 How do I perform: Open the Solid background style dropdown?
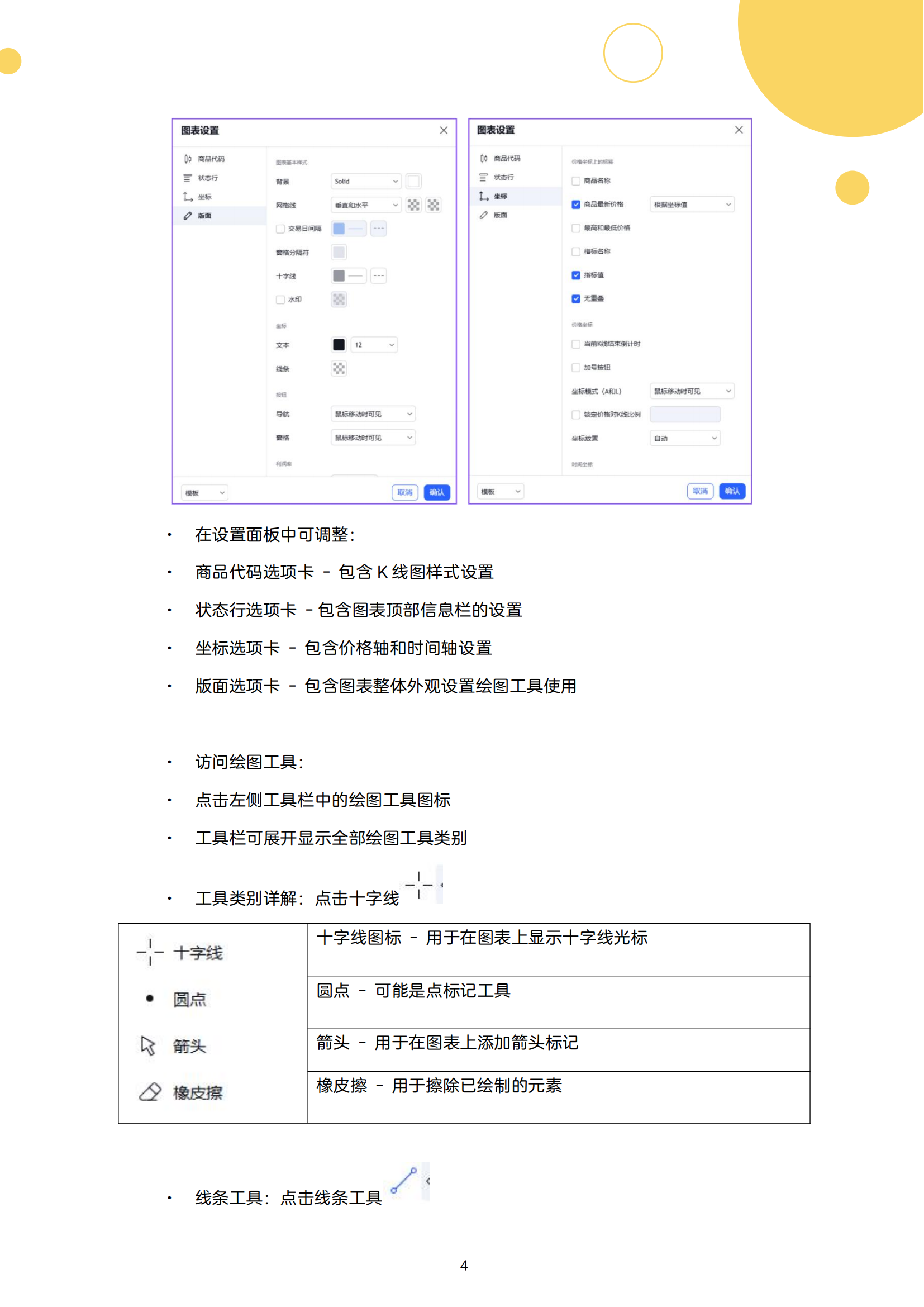(x=366, y=182)
